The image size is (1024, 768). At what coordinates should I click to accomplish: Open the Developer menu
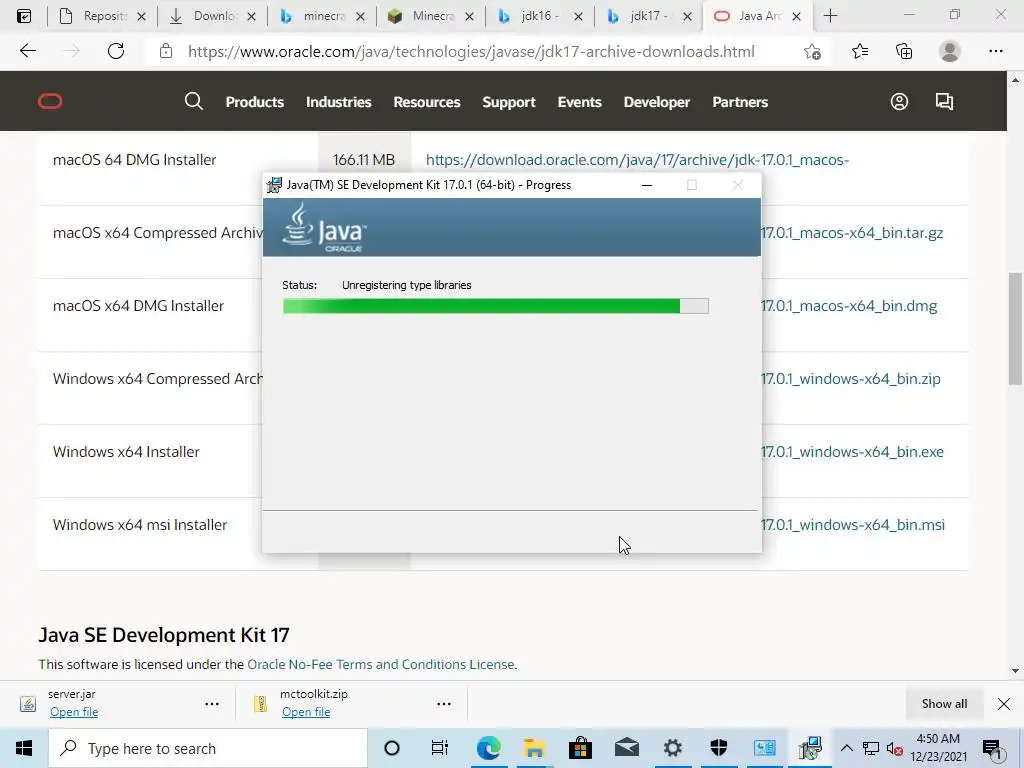pos(656,102)
